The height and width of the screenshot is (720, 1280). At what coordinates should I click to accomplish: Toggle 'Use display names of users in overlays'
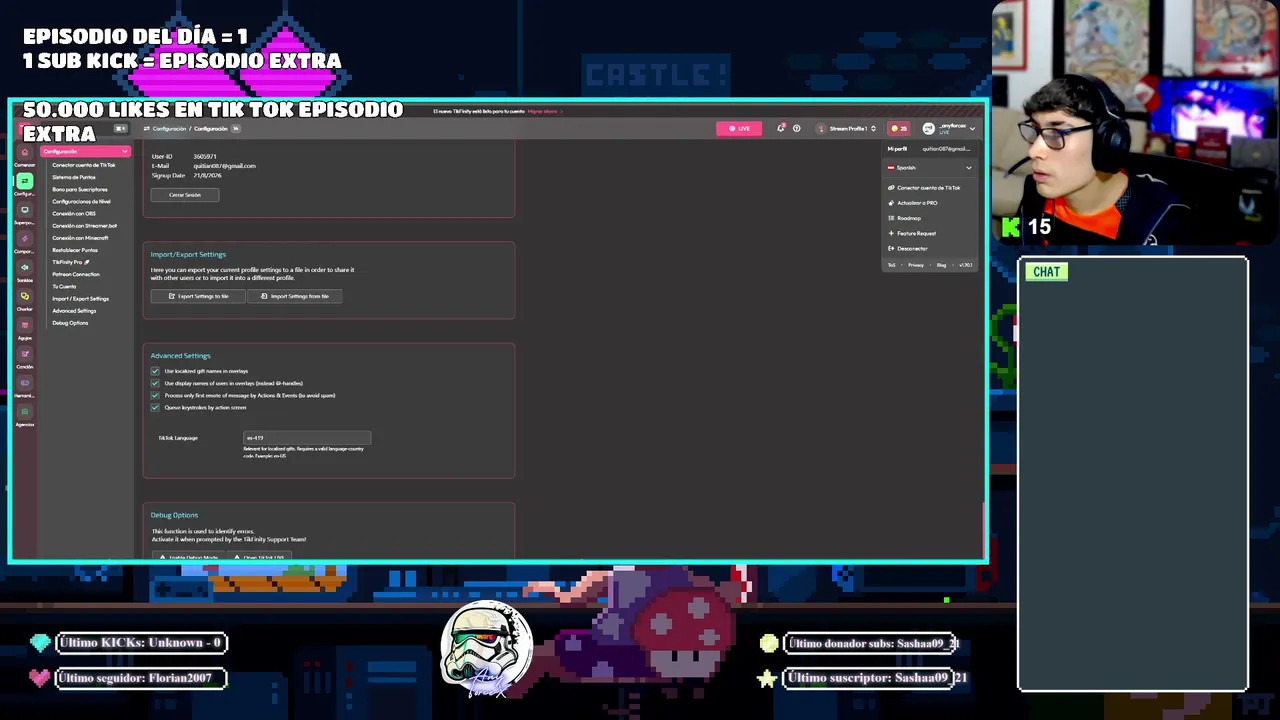point(155,383)
